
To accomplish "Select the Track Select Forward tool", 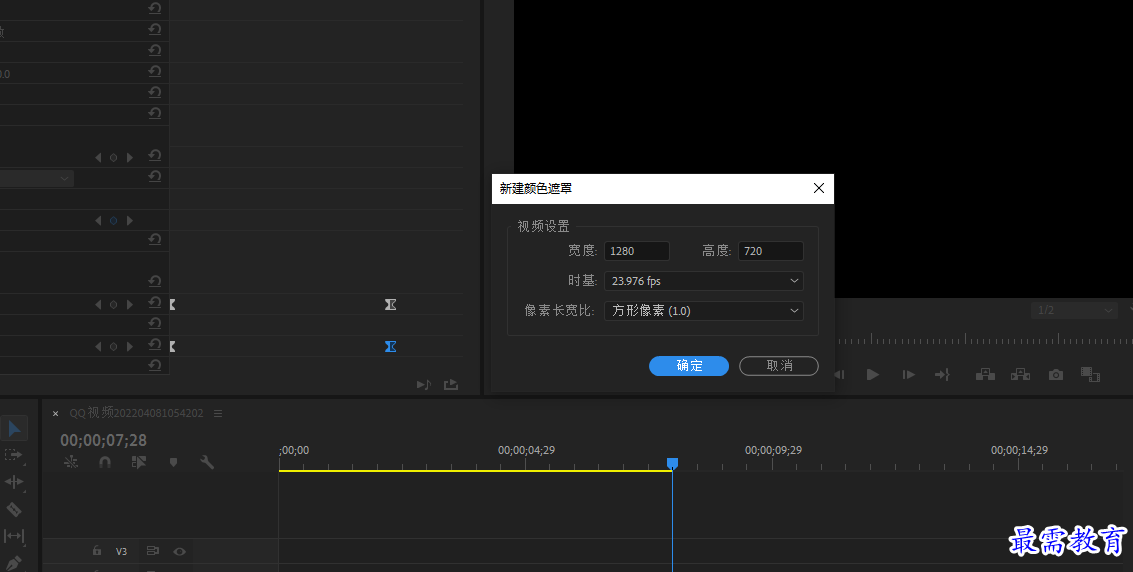I will (13, 454).
